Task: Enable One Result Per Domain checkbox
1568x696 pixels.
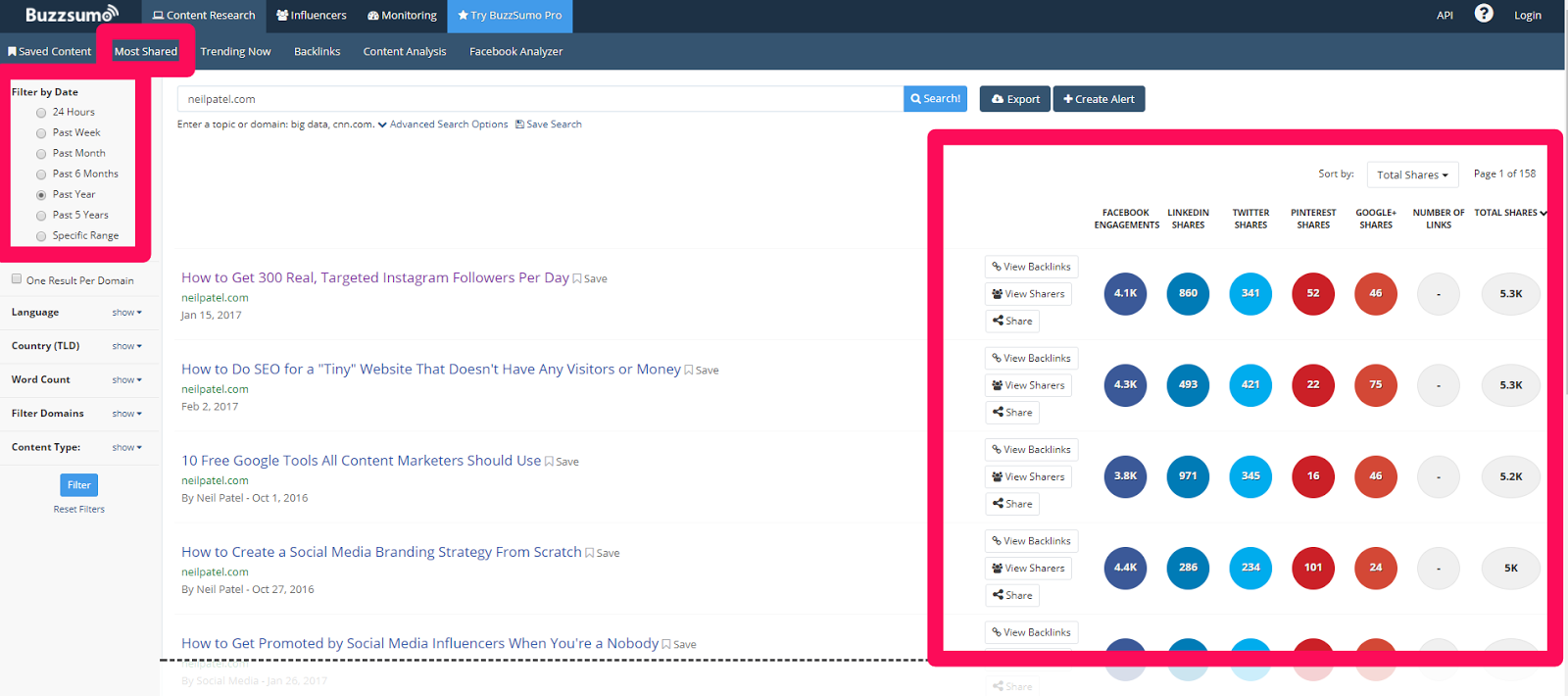Action: point(17,279)
